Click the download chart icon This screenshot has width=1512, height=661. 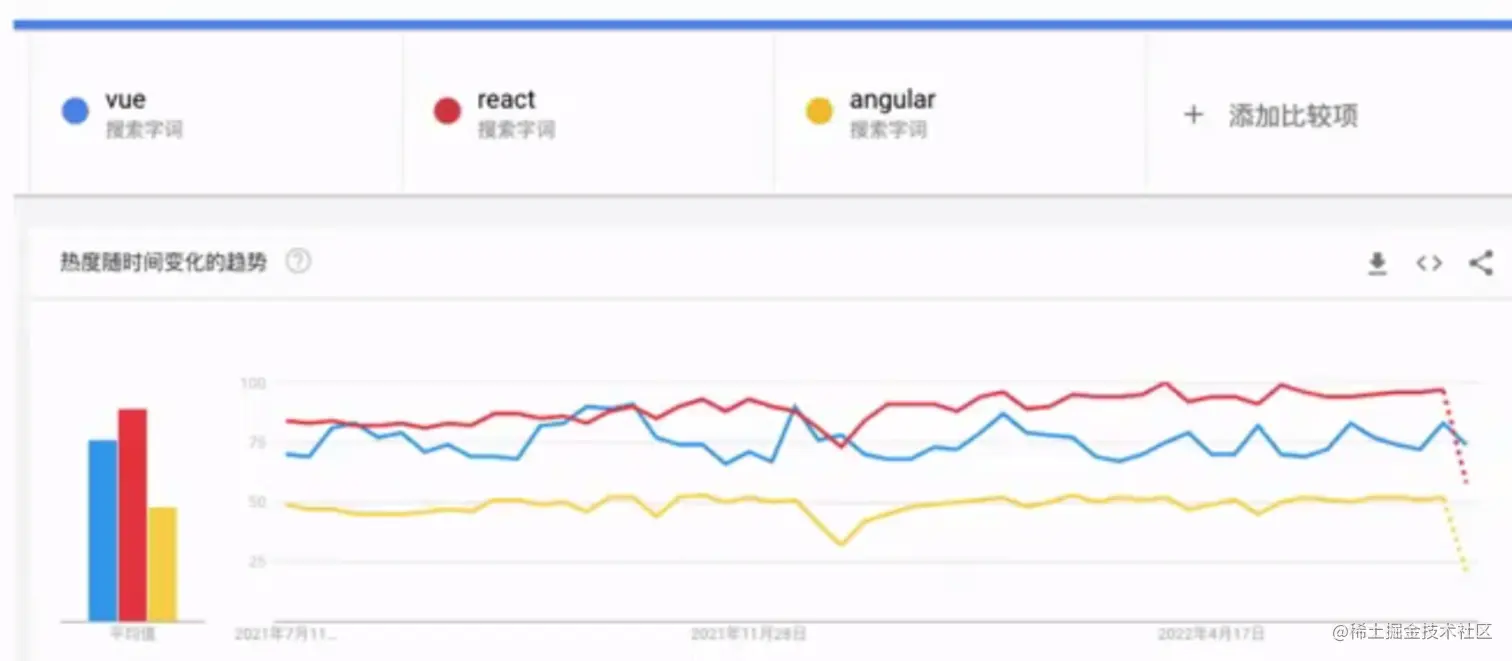[1377, 264]
